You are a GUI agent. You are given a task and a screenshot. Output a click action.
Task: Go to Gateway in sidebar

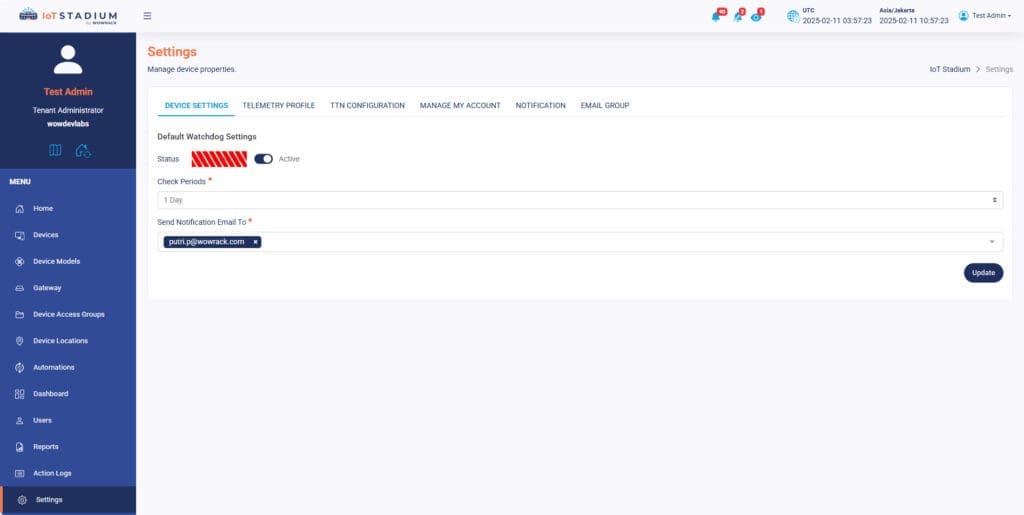[47, 288]
